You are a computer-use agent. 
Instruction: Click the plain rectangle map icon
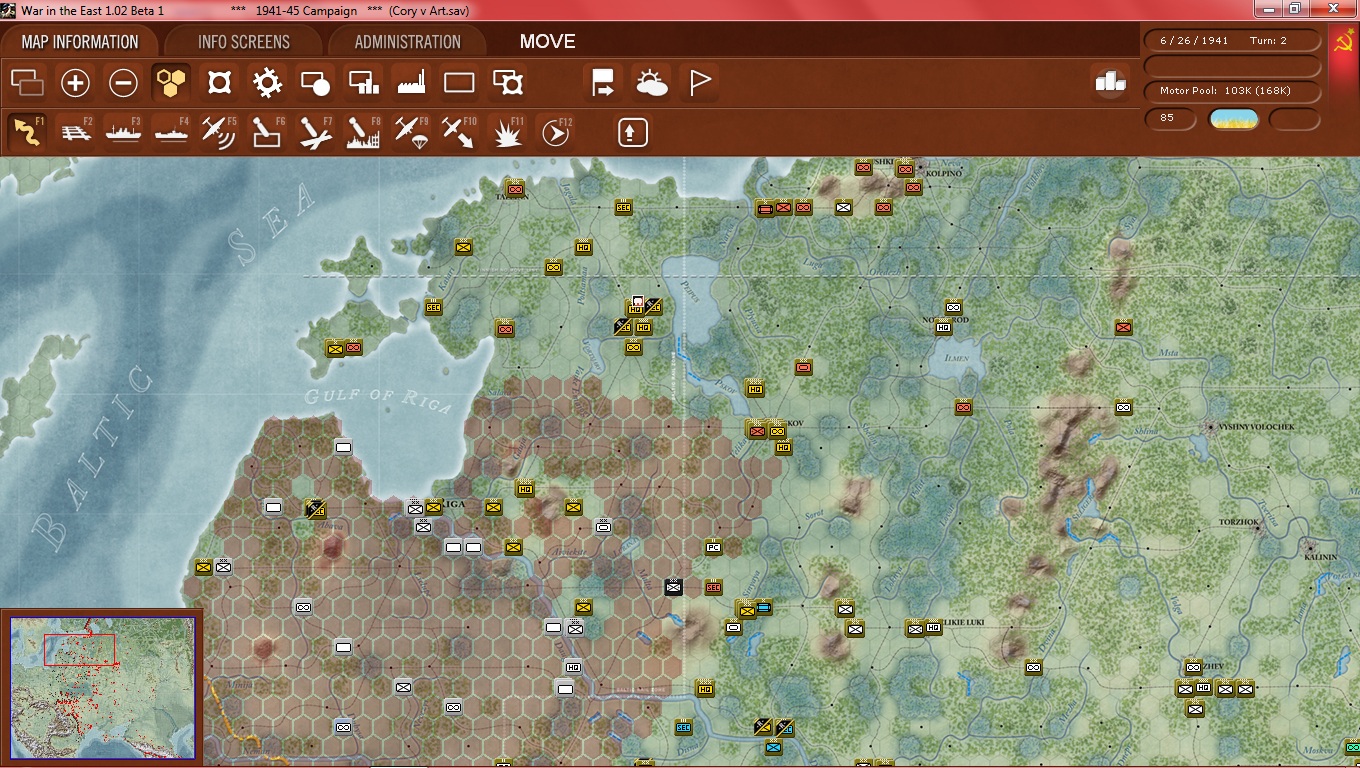tap(459, 82)
